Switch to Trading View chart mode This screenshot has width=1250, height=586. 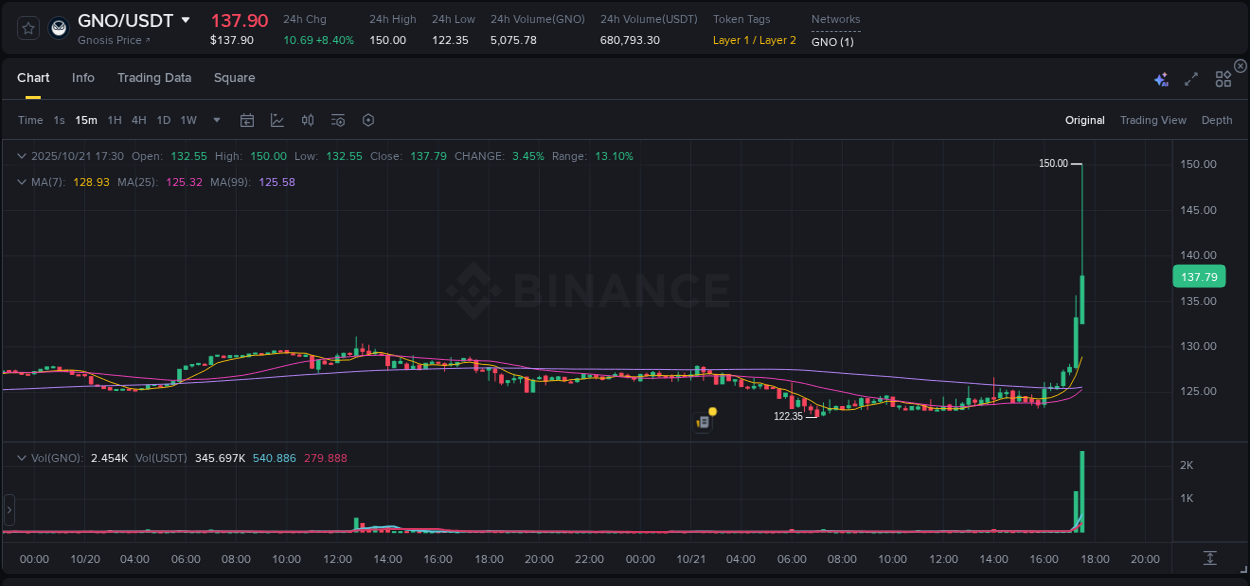(1153, 119)
